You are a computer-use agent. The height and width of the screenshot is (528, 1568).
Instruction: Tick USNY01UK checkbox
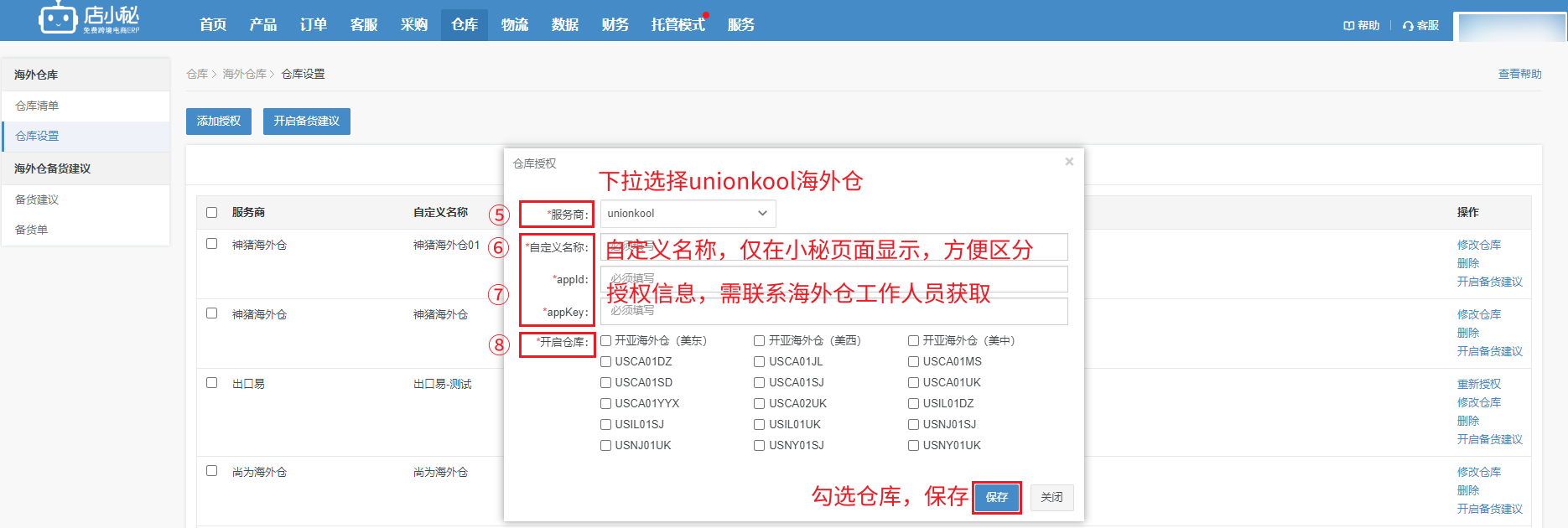[x=913, y=445]
